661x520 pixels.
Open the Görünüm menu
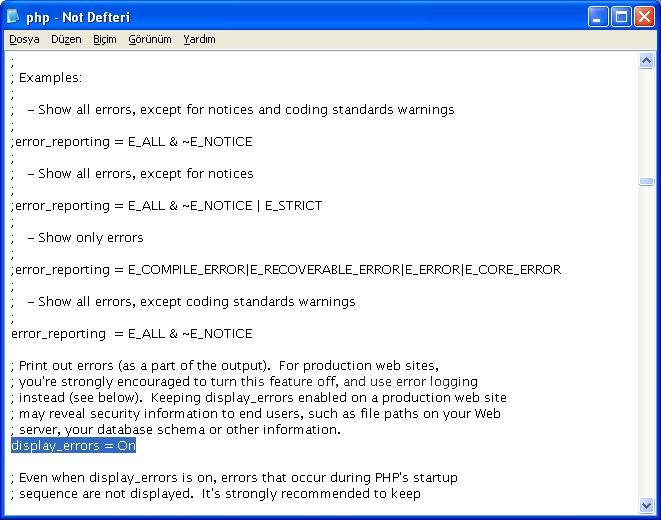150,40
